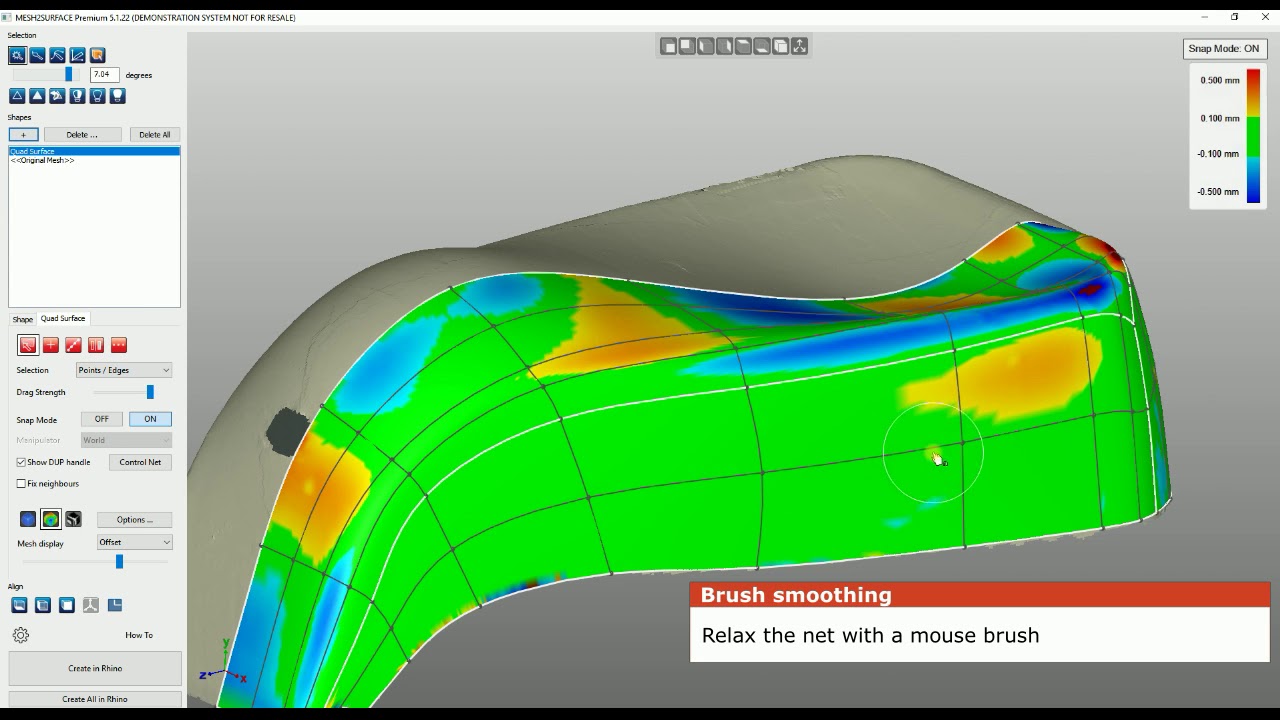Choose the first red Quad Surface edit tool
The height and width of the screenshot is (720, 1280).
click(28, 345)
